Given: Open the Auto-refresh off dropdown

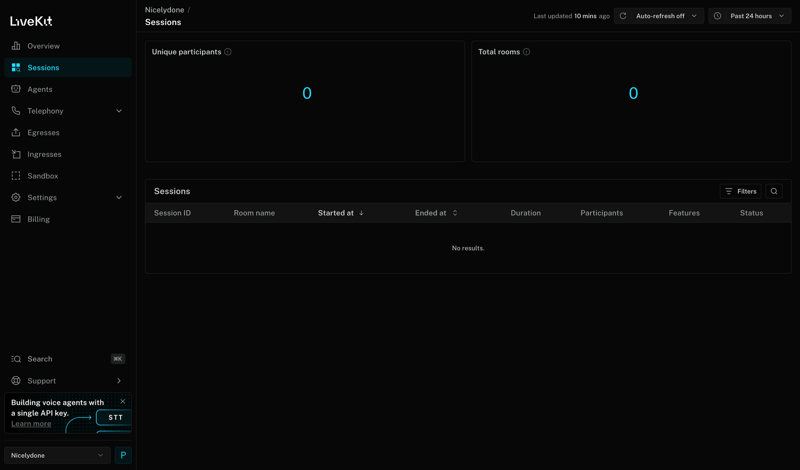Looking at the screenshot, I should [x=659, y=16].
